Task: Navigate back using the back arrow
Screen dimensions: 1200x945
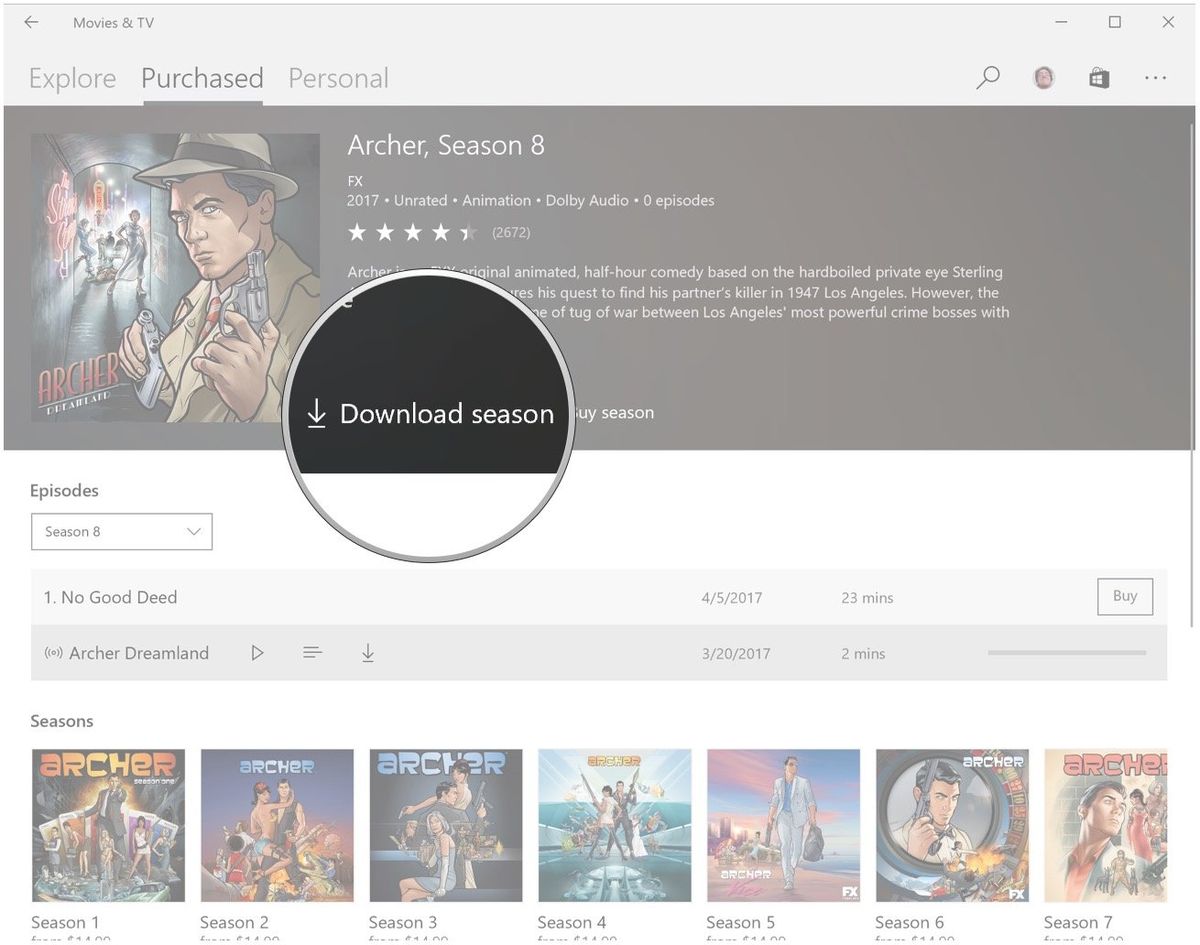Action: [x=30, y=22]
